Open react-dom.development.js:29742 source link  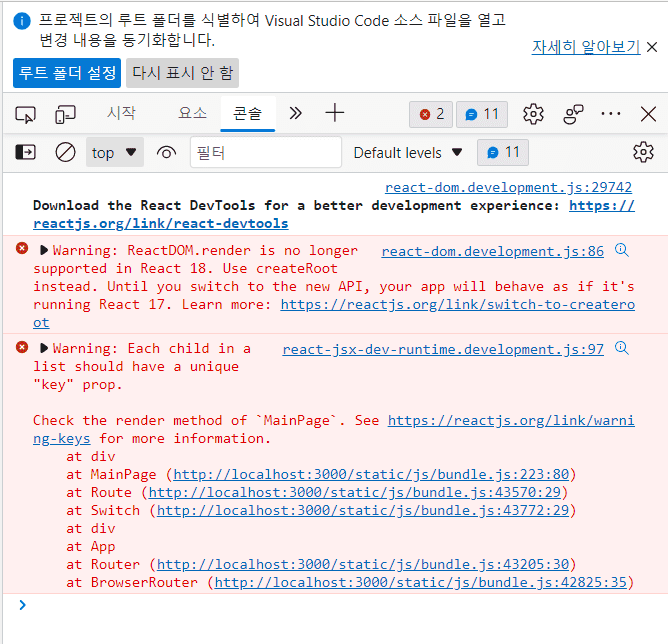[x=508, y=187]
